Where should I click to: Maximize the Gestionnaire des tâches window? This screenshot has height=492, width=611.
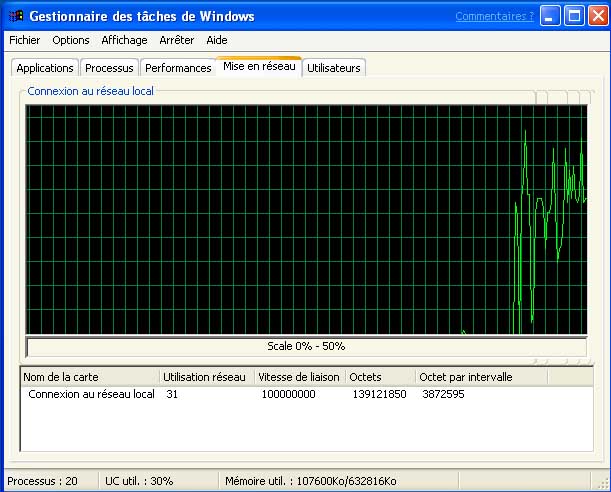[574, 16]
